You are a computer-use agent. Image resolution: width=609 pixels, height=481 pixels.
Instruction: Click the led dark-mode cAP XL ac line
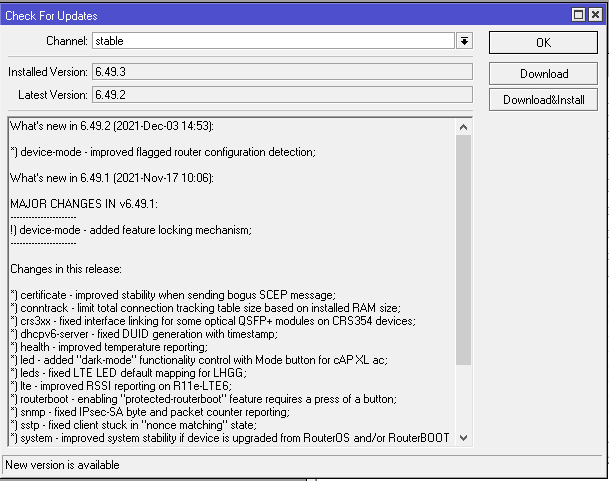click(x=199, y=360)
